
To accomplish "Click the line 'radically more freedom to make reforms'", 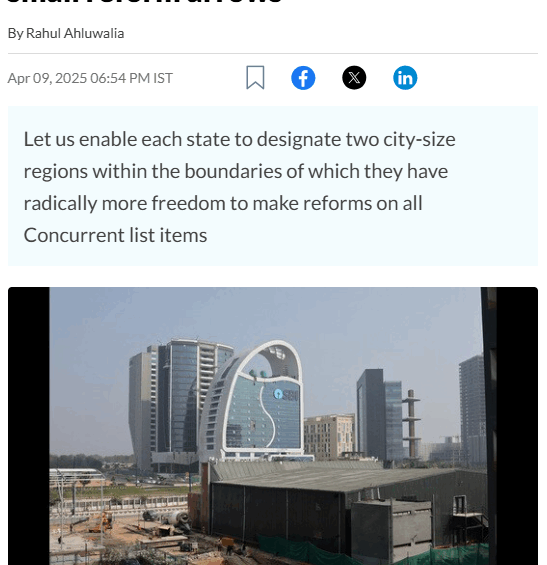I will (x=223, y=203).
